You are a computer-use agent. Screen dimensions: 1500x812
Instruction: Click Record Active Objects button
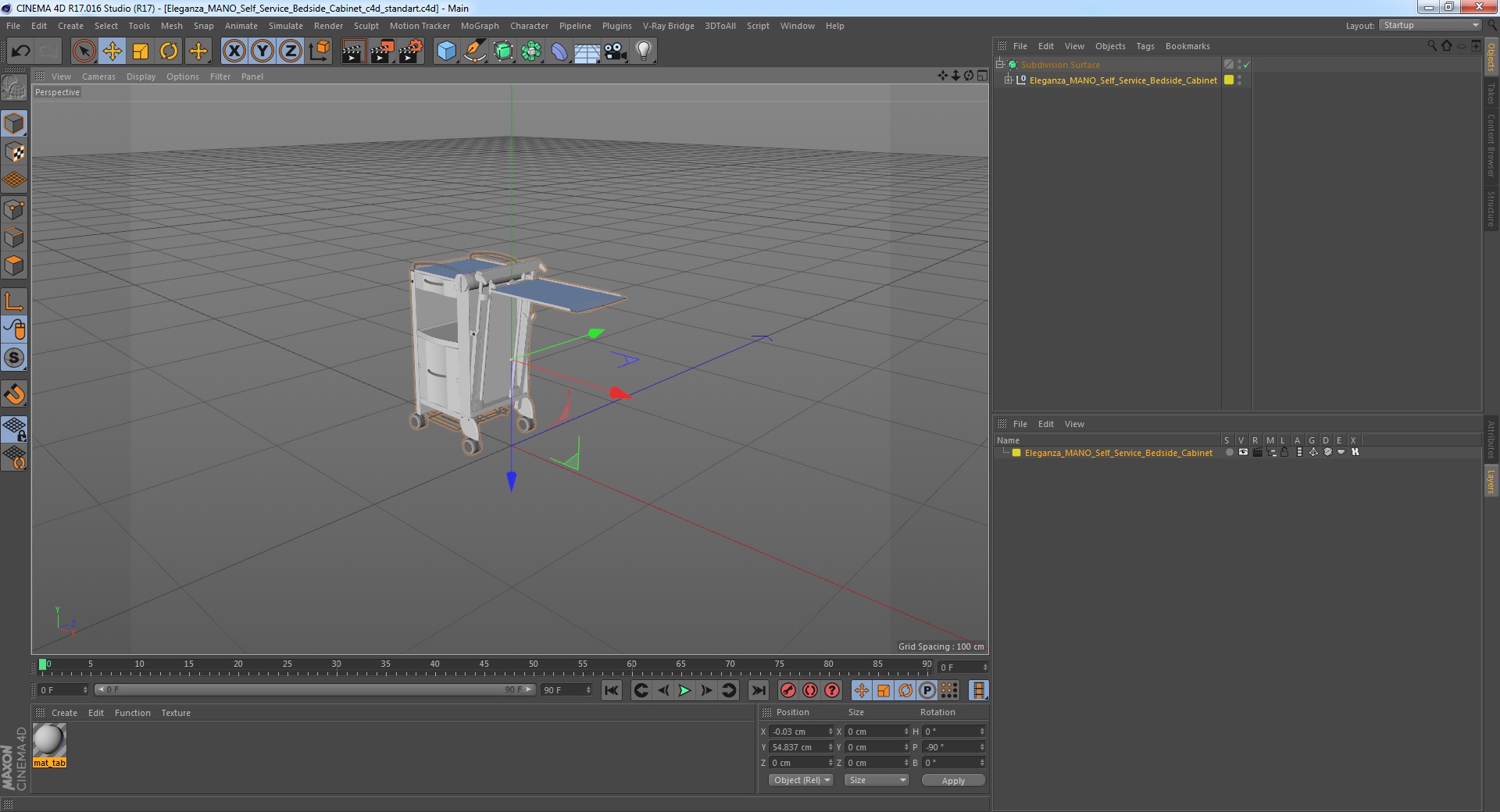pyautogui.click(x=787, y=690)
